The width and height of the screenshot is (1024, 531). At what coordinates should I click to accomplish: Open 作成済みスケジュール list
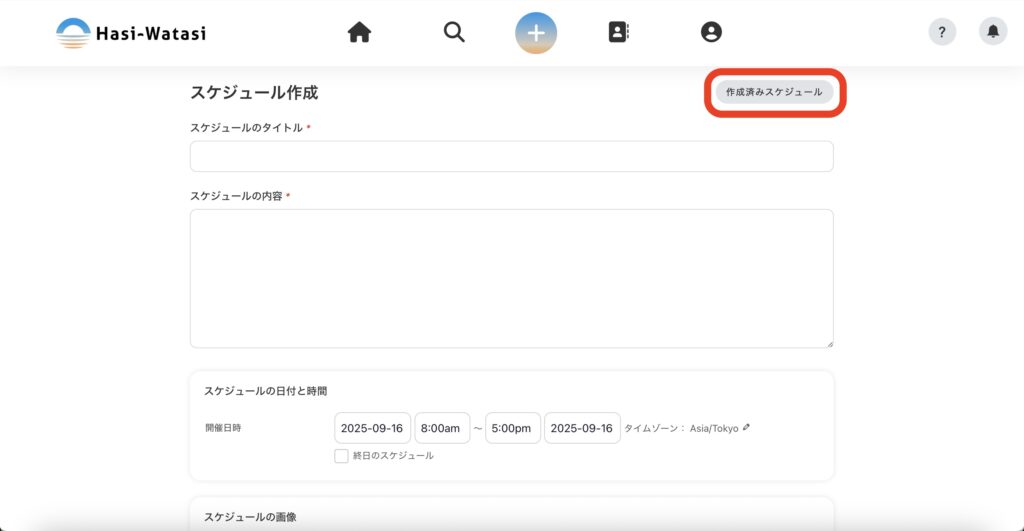[x=774, y=92]
